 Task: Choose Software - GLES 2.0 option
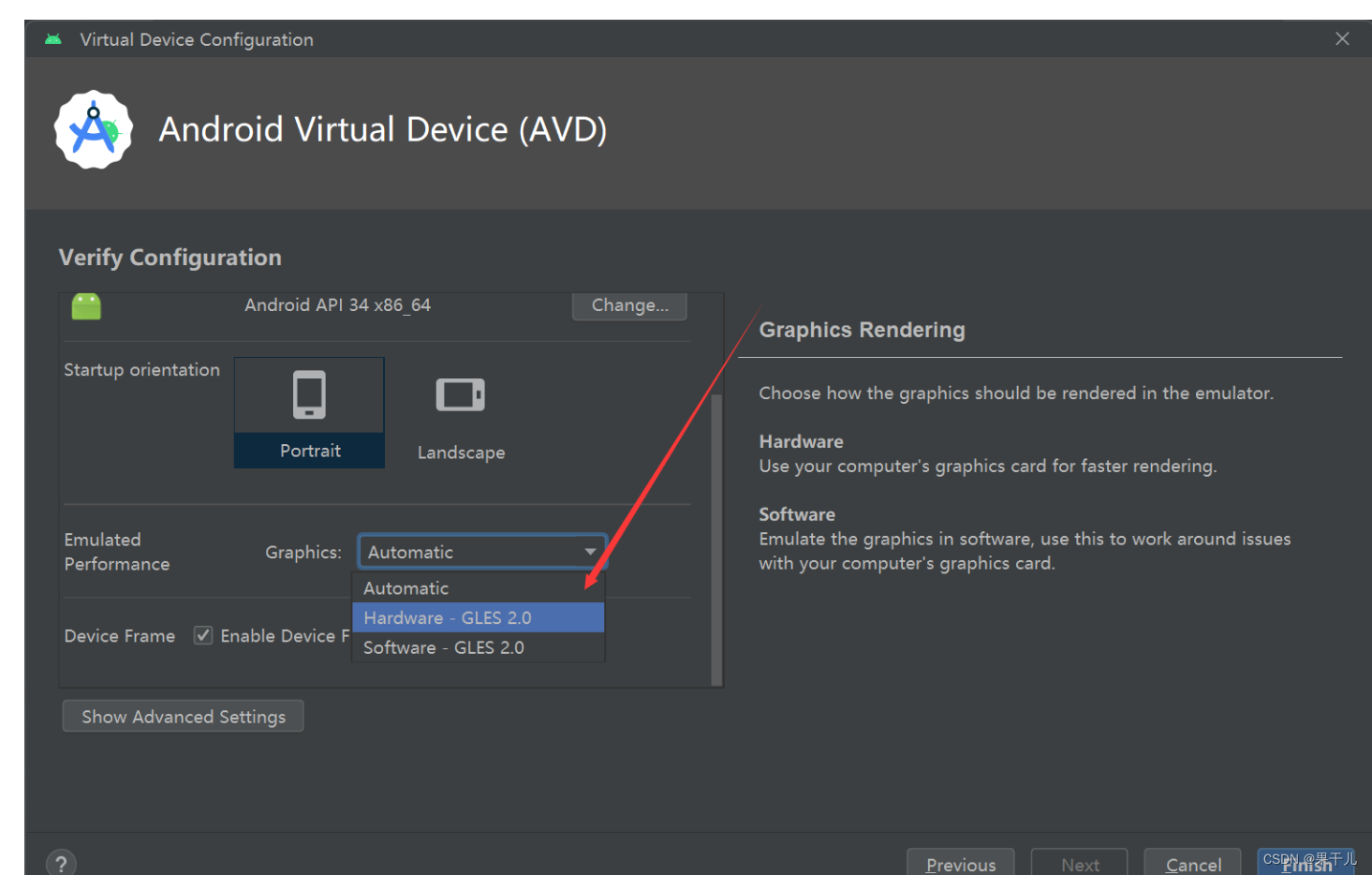pyautogui.click(x=479, y=647)
